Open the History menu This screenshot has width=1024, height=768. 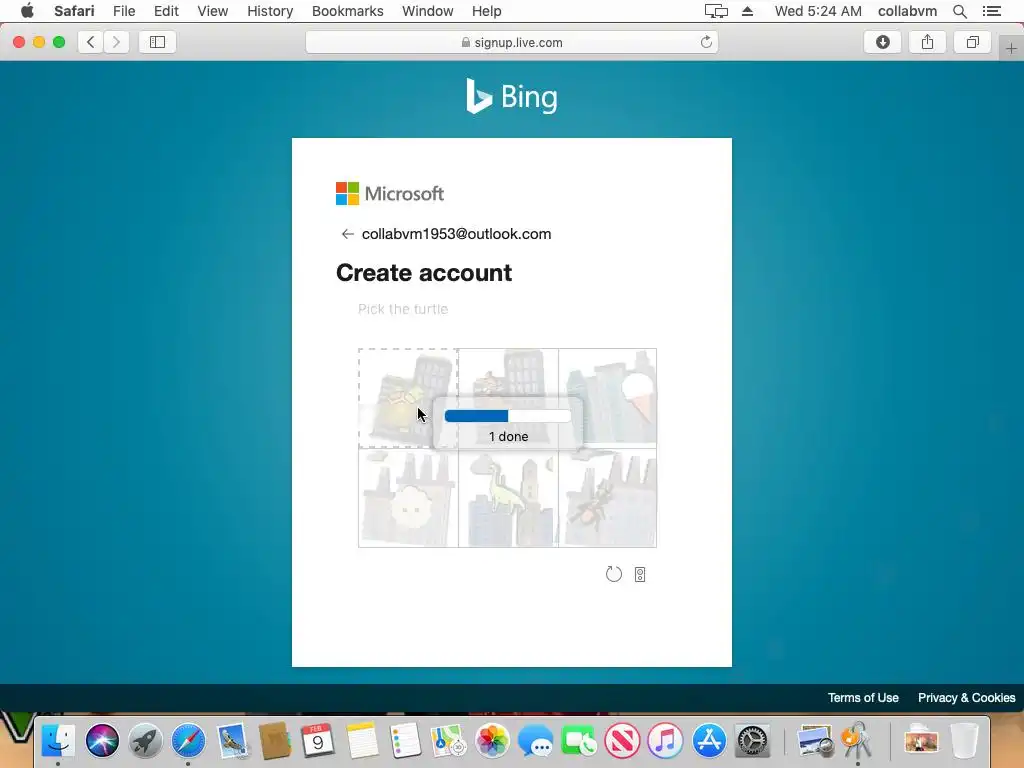[x=270, y=11]
